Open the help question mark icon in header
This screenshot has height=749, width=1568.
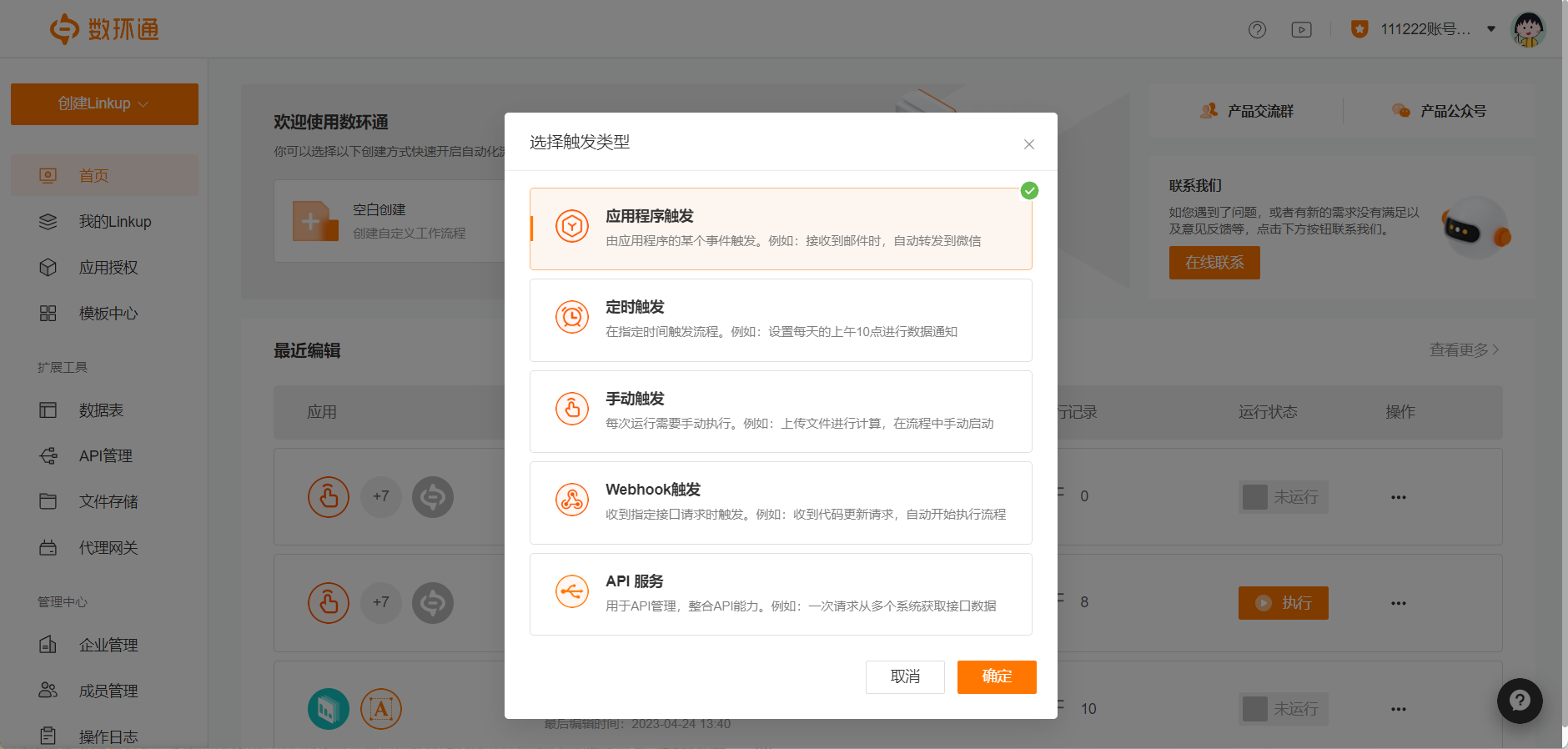pyautogui.click(x=1257, y=30)
